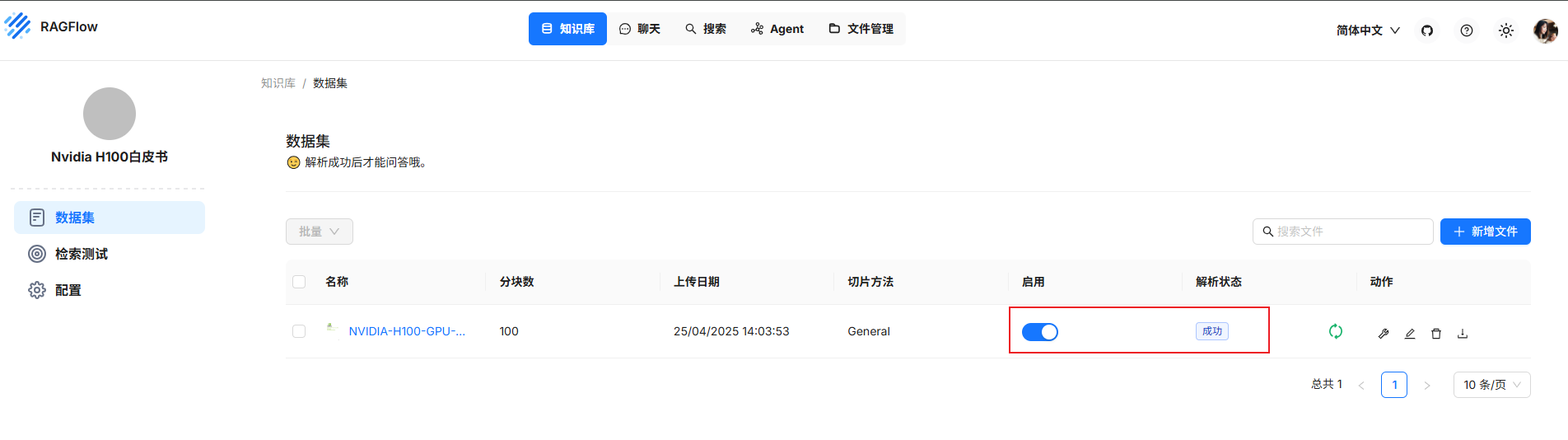Viewport: 1568px width, 440px height.
Task: Click the 解析状态 column header
Action: pyautogui.click(x=1219, y=282)
